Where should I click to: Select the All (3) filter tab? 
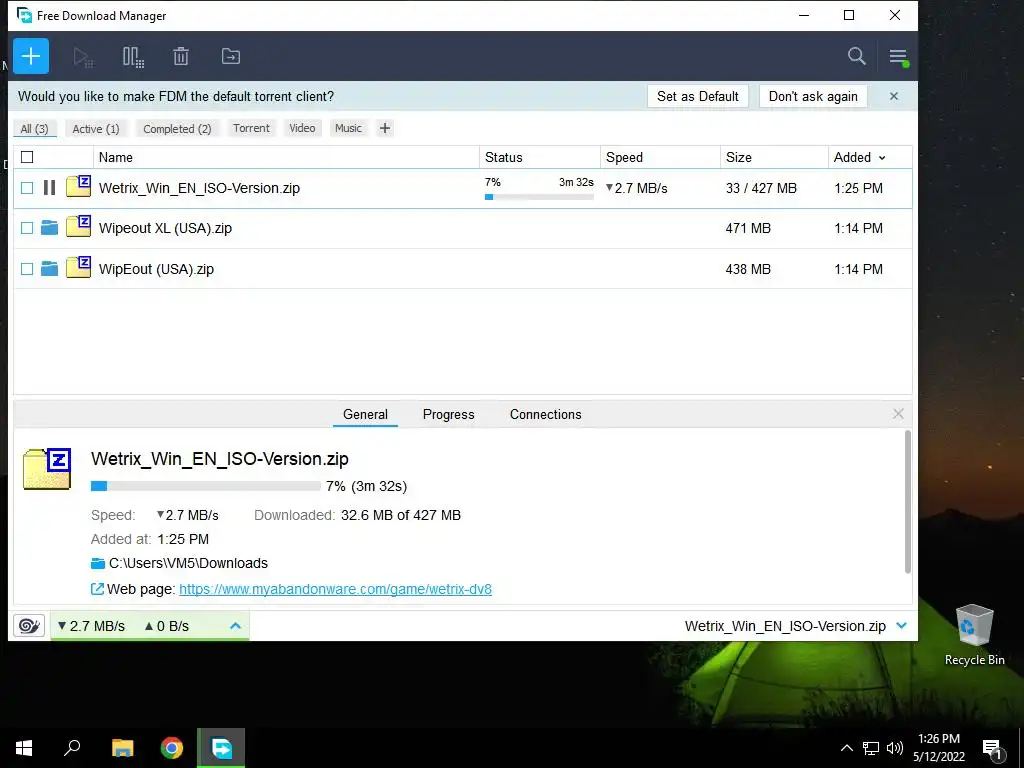(x=35, y=129)
